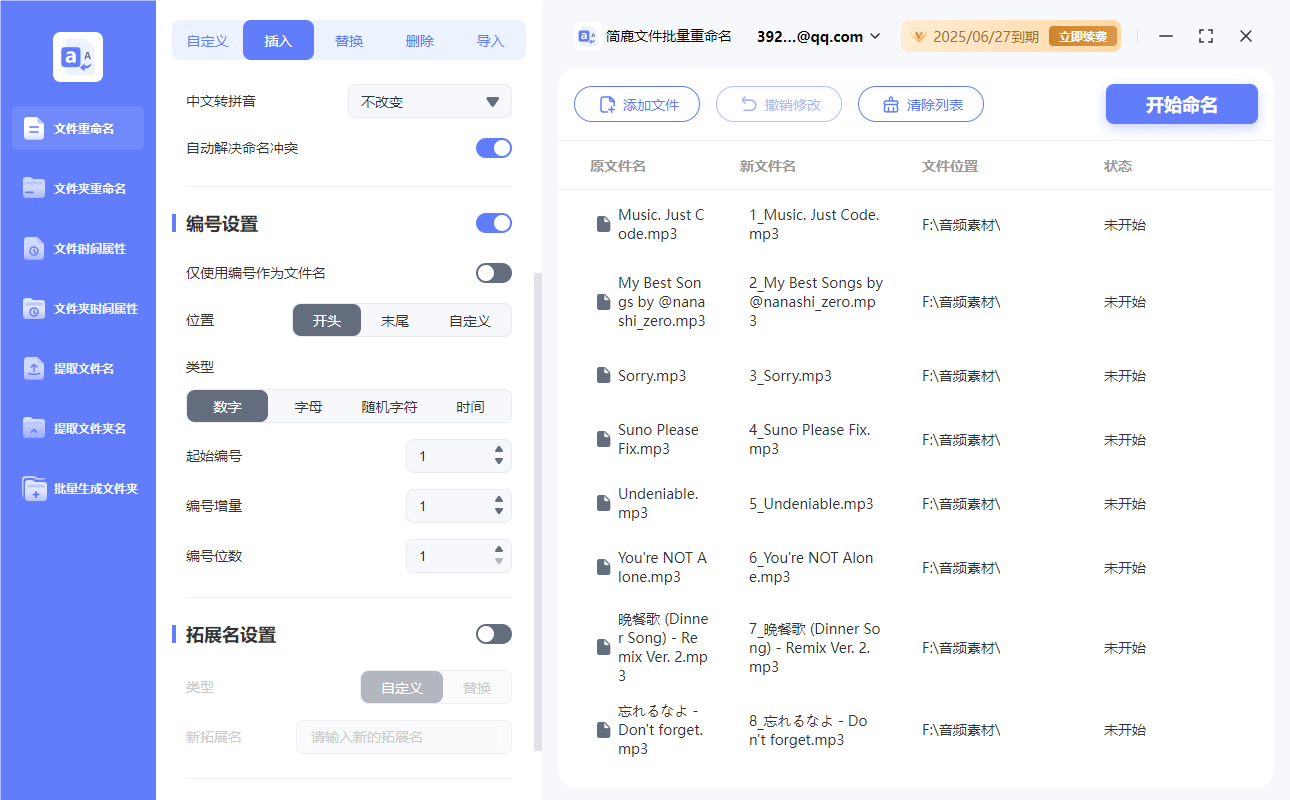Click the 新拓展名 input field
1290x800 pixels.
coord(403,736)
